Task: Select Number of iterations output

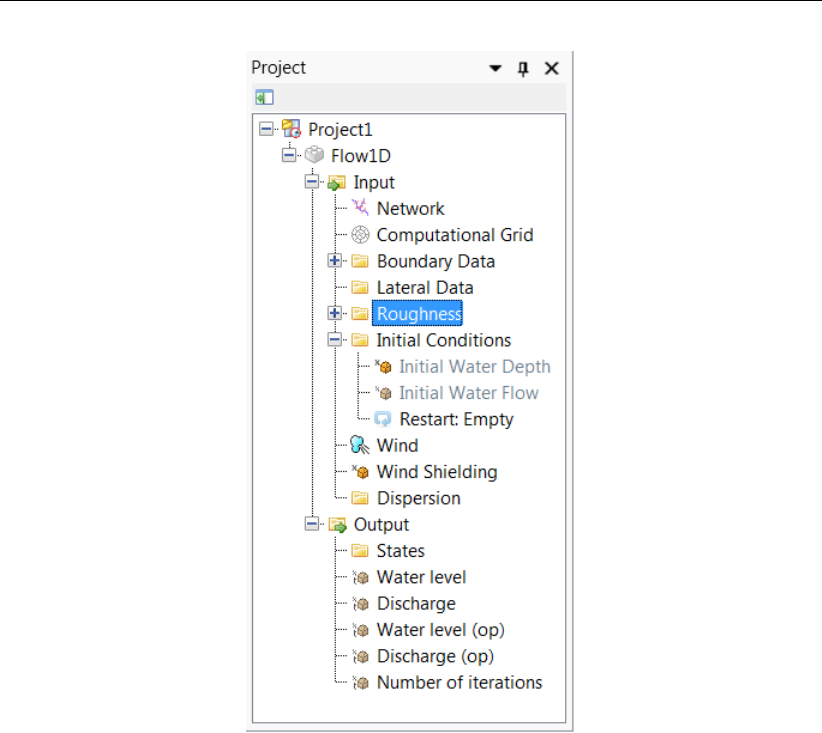Action: [459, 683]
